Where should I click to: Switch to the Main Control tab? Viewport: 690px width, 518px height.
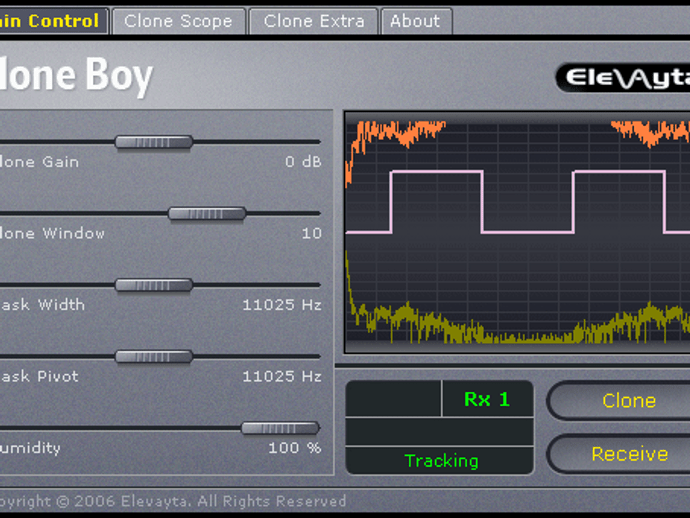click(53, 21)
